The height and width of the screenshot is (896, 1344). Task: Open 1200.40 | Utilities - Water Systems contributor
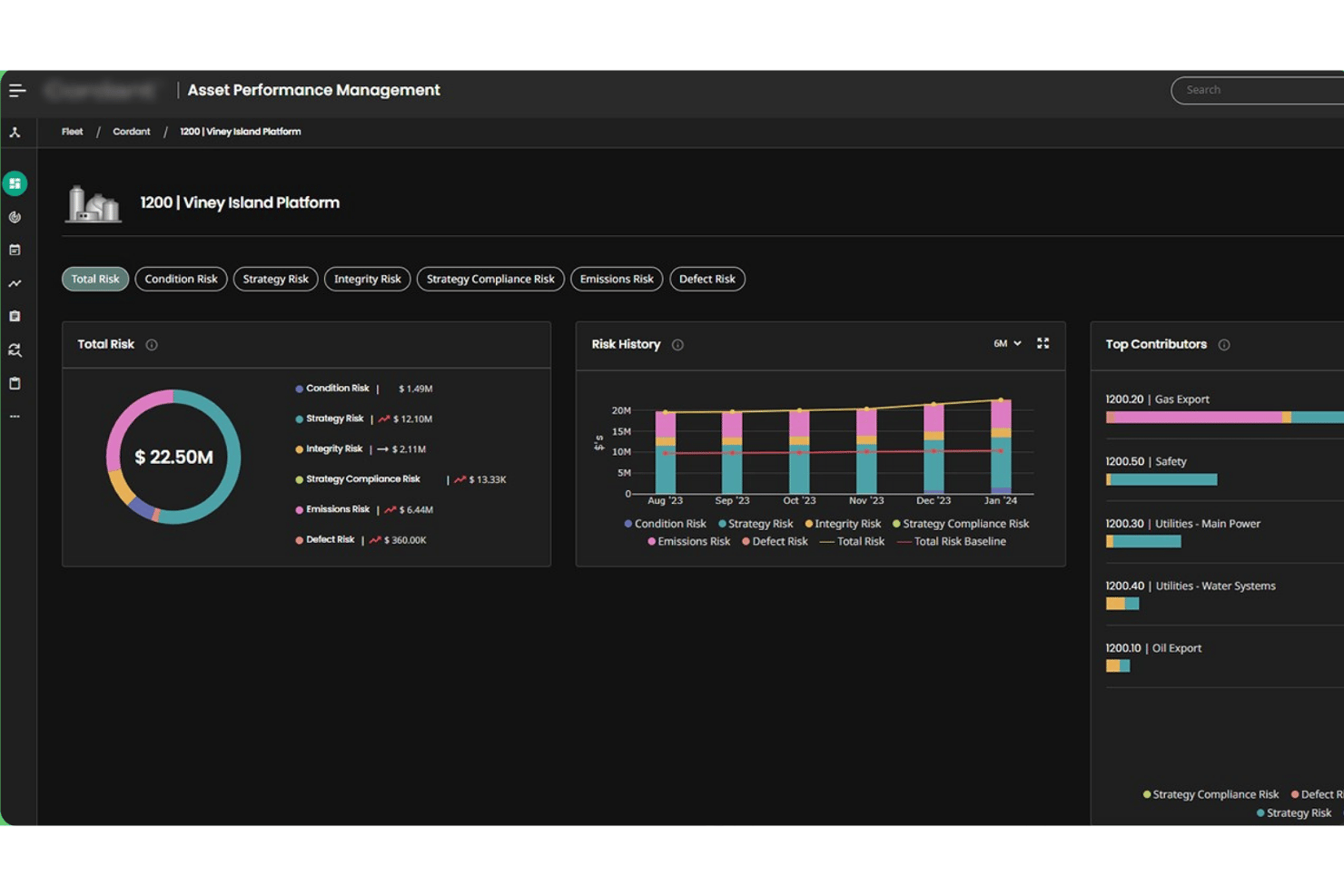[x=1191, y=586]
